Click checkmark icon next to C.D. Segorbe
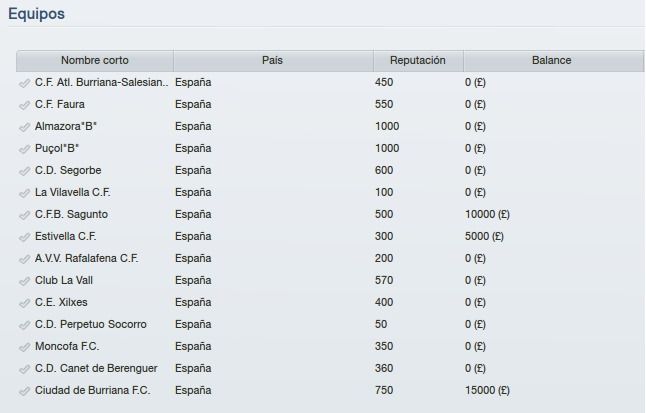Viewport: 646px width, 413px height. tap(24, 171)
